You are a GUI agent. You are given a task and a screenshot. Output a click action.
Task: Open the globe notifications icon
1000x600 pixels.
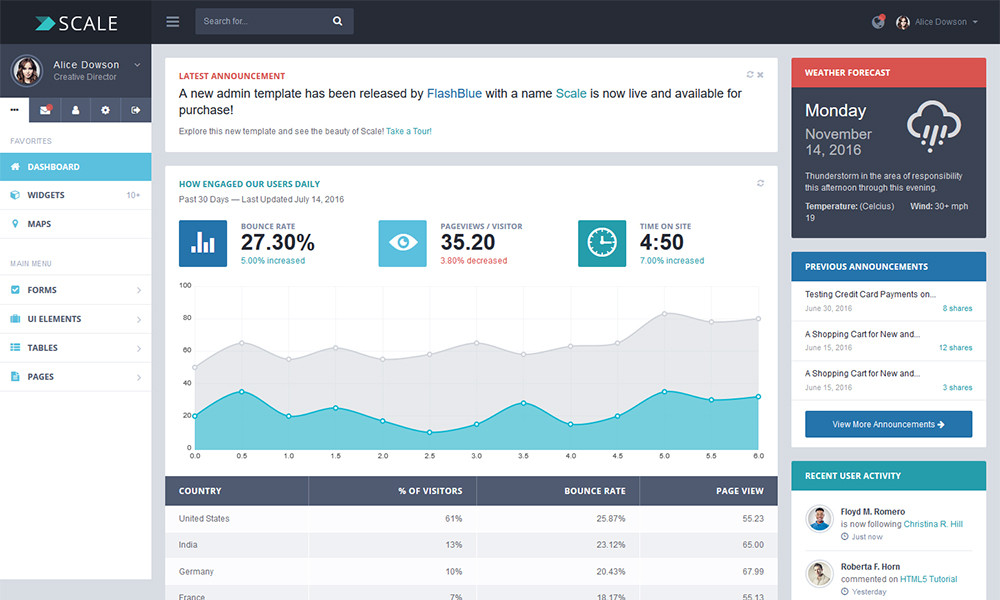(877, 21)
